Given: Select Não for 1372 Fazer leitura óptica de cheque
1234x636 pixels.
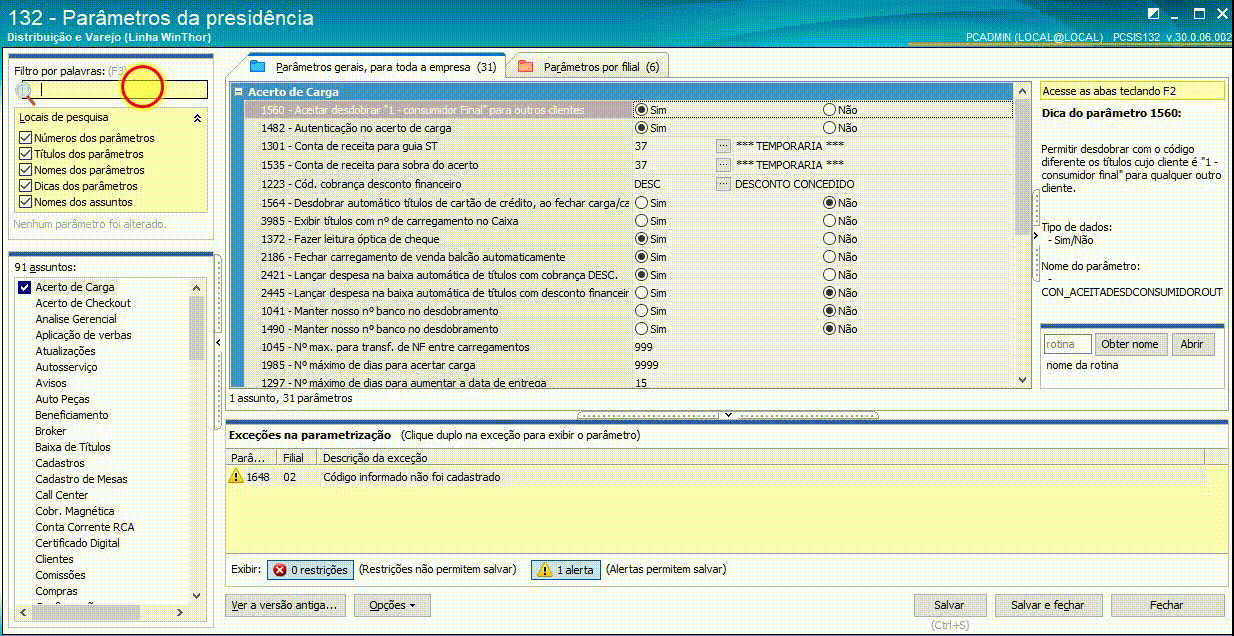Looking at the screenshot, I should (x=829, y=239).
